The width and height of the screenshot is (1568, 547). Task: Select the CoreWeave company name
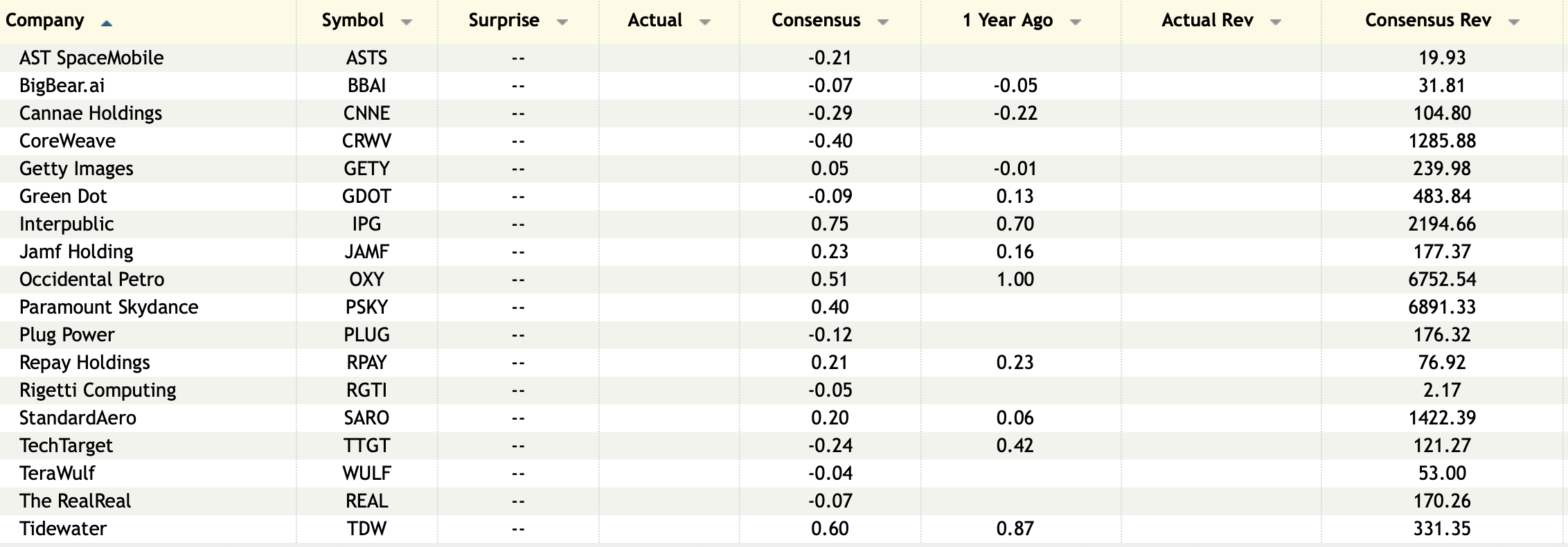click(x=67, y=141)
